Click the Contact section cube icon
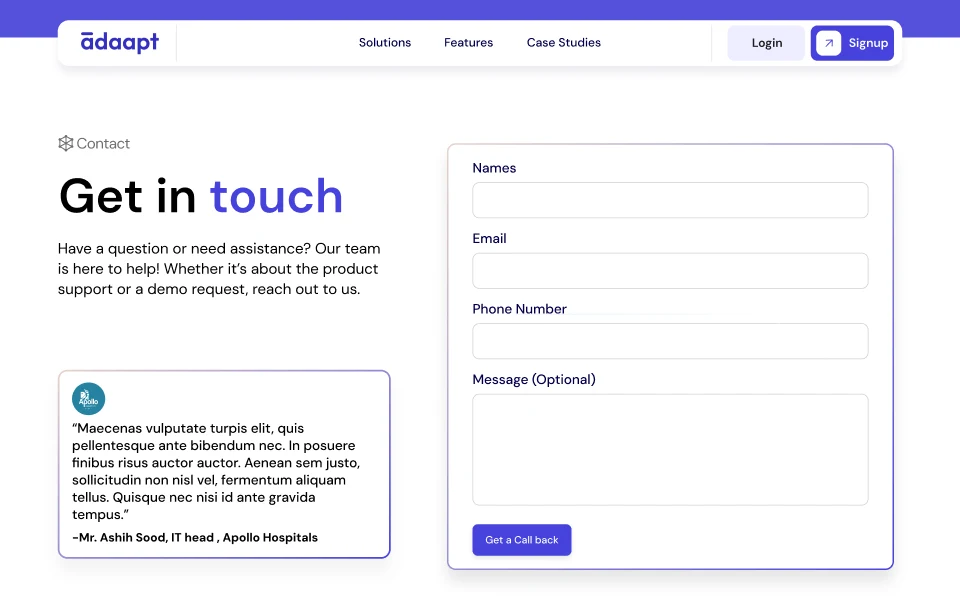This screenshot has width=960, height=600. [x=66, y=143]
